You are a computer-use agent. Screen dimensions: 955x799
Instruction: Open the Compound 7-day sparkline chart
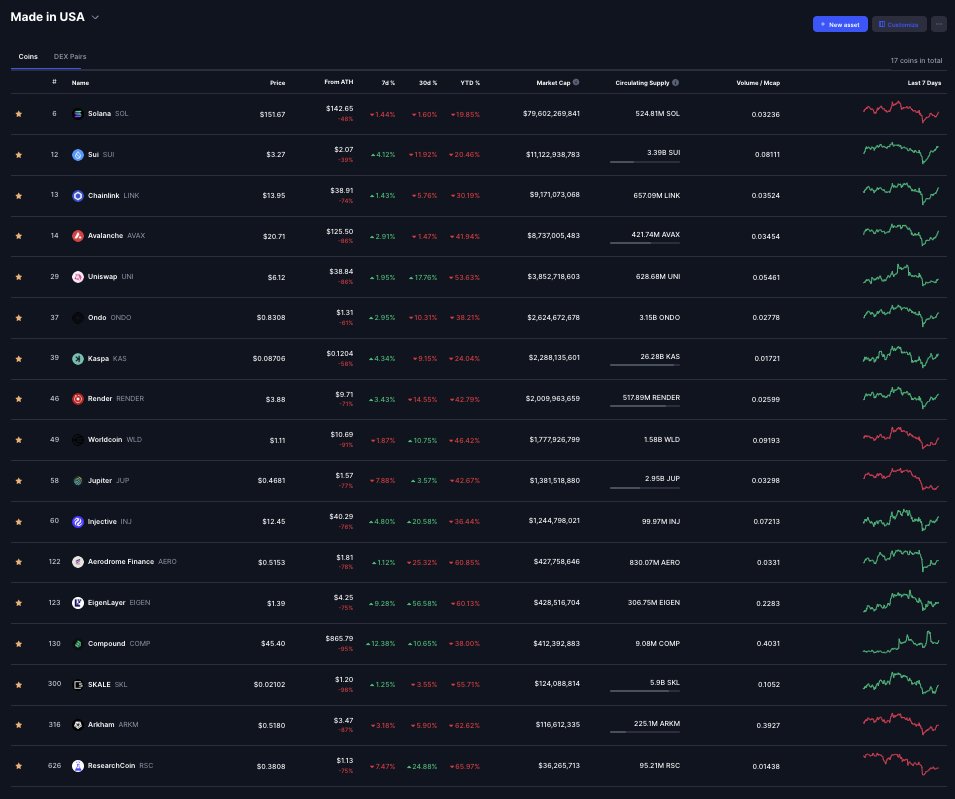(x=901, y=642)
